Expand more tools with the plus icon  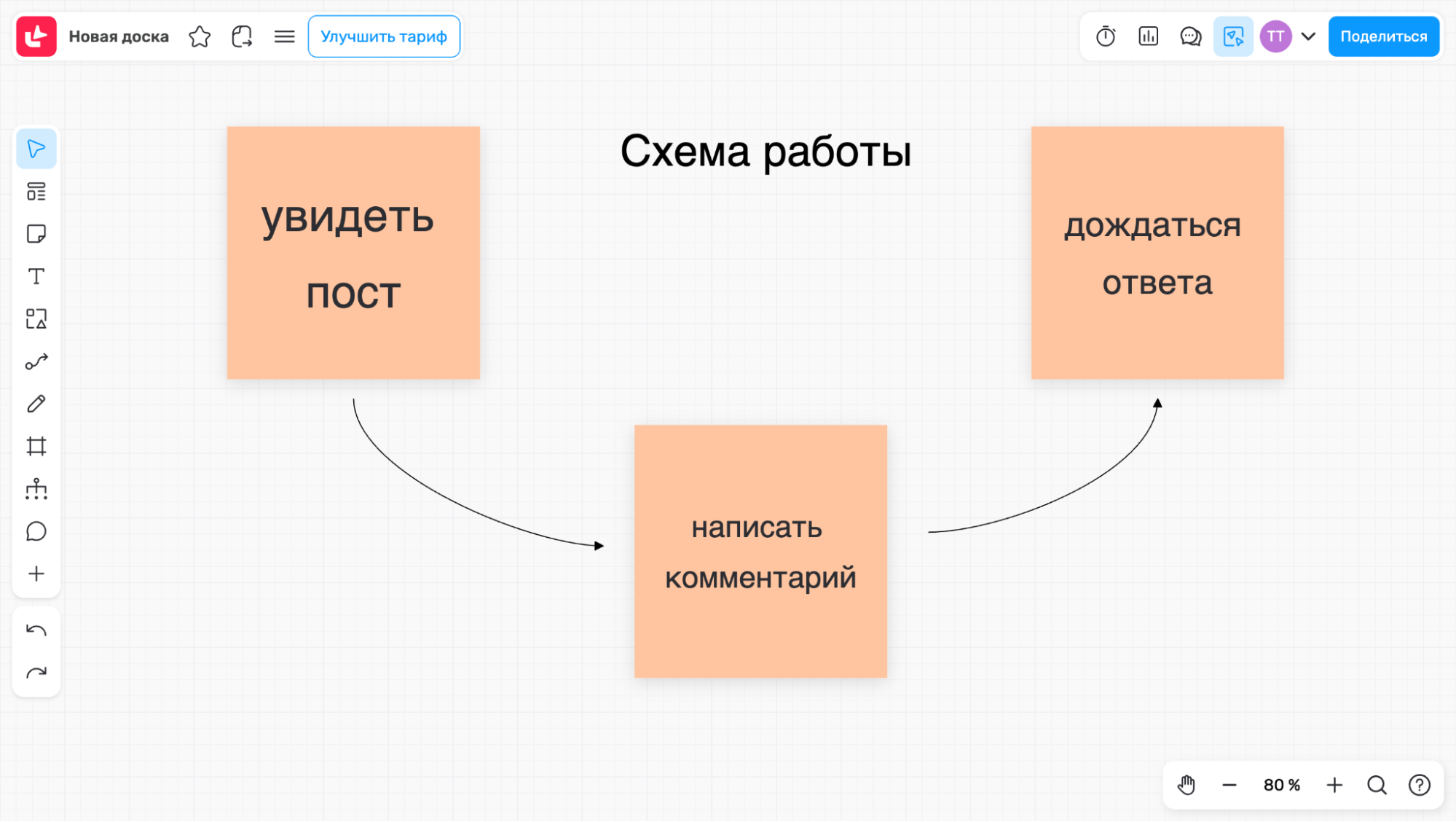pos(36,574)
